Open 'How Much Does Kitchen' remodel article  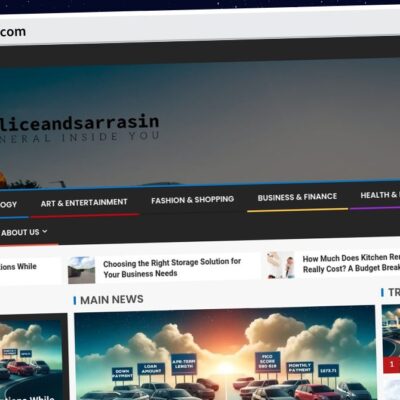[351, 263]
